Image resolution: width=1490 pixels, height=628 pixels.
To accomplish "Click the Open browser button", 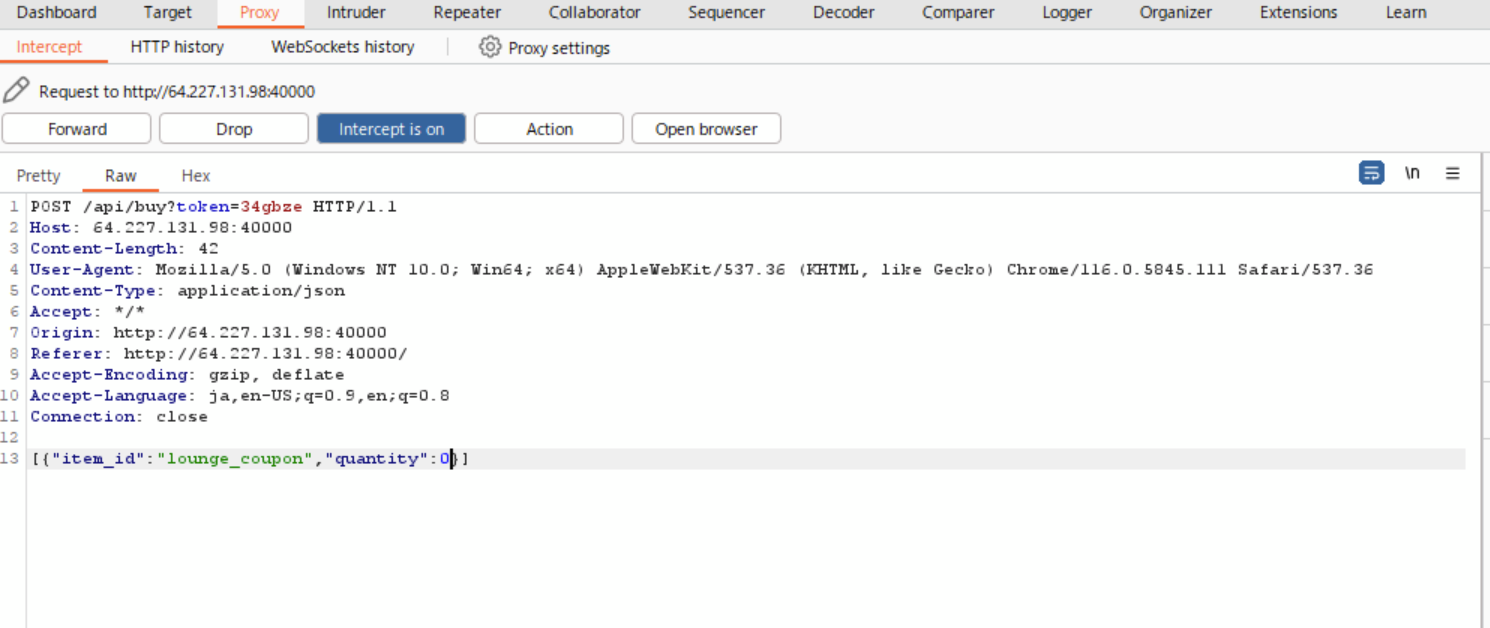I will [706, 129].
